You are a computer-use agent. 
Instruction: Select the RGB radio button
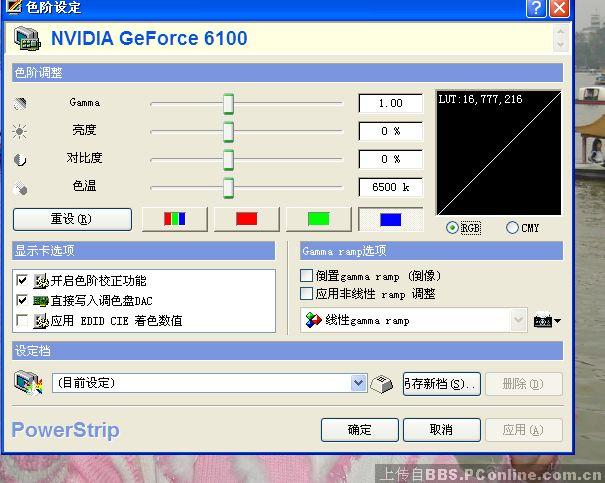[452, 228]
